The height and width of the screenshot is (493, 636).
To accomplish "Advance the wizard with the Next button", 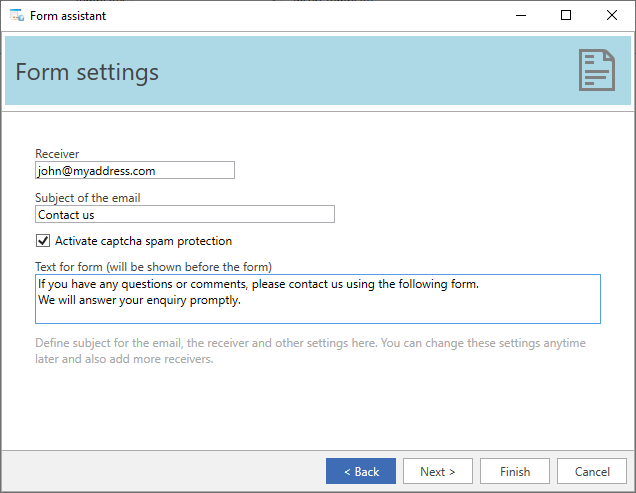I will point(438,471).
